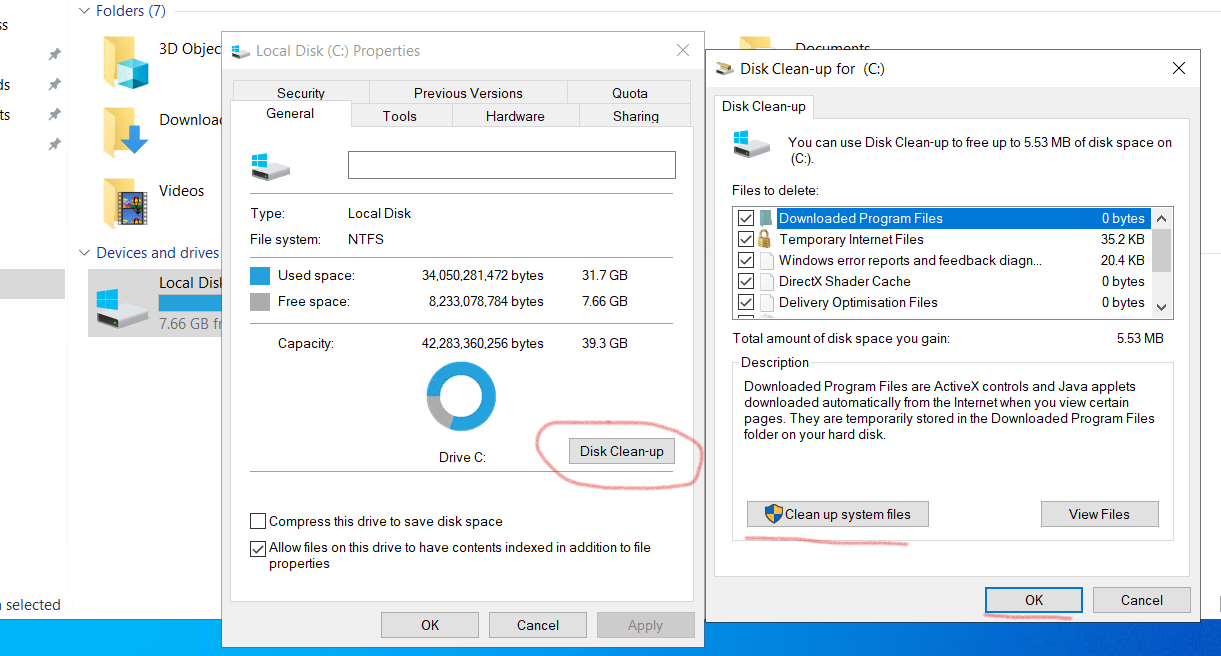Click the drive icon in the Properties title bar
Image resolution: width=1221 pixels, height=656 pixels.
(x=240, y=51)
